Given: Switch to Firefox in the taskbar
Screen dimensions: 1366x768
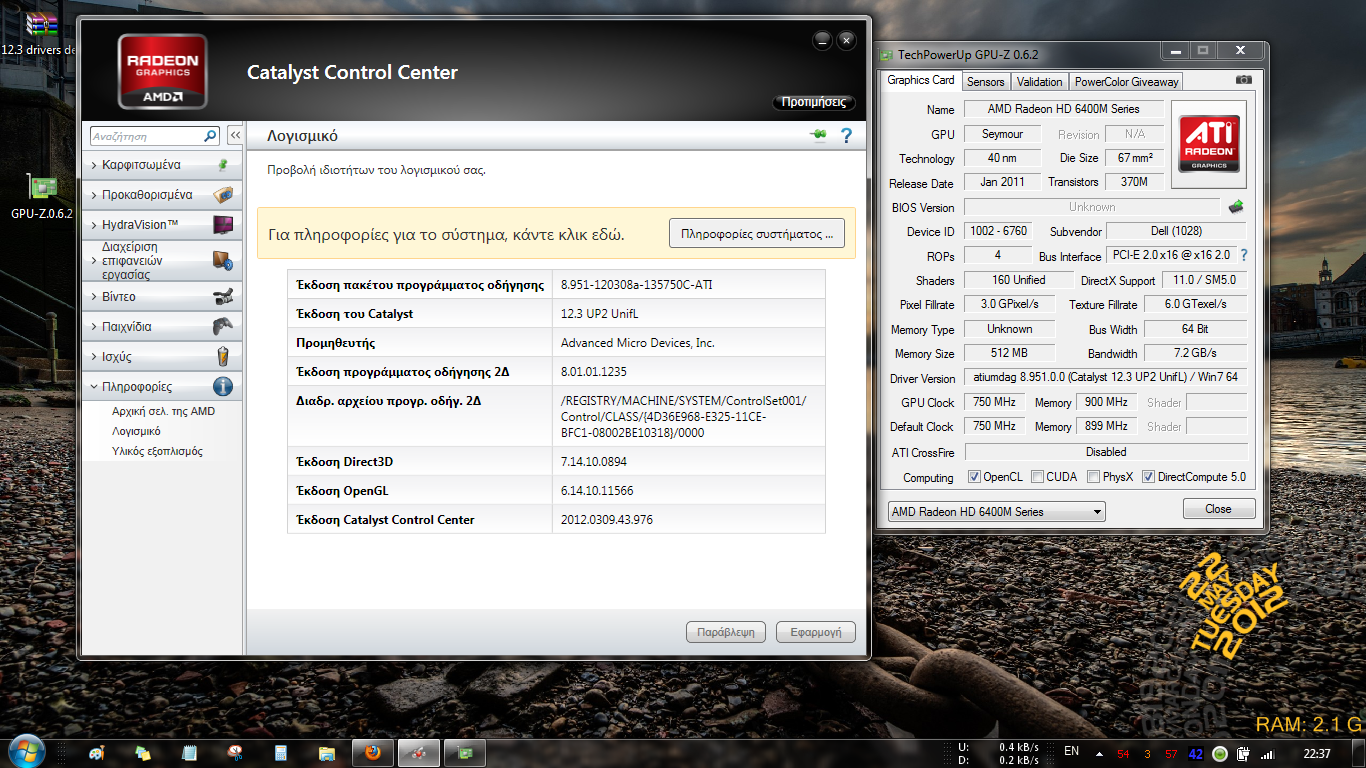Looking at the screenshot, I should pos(373,753).
